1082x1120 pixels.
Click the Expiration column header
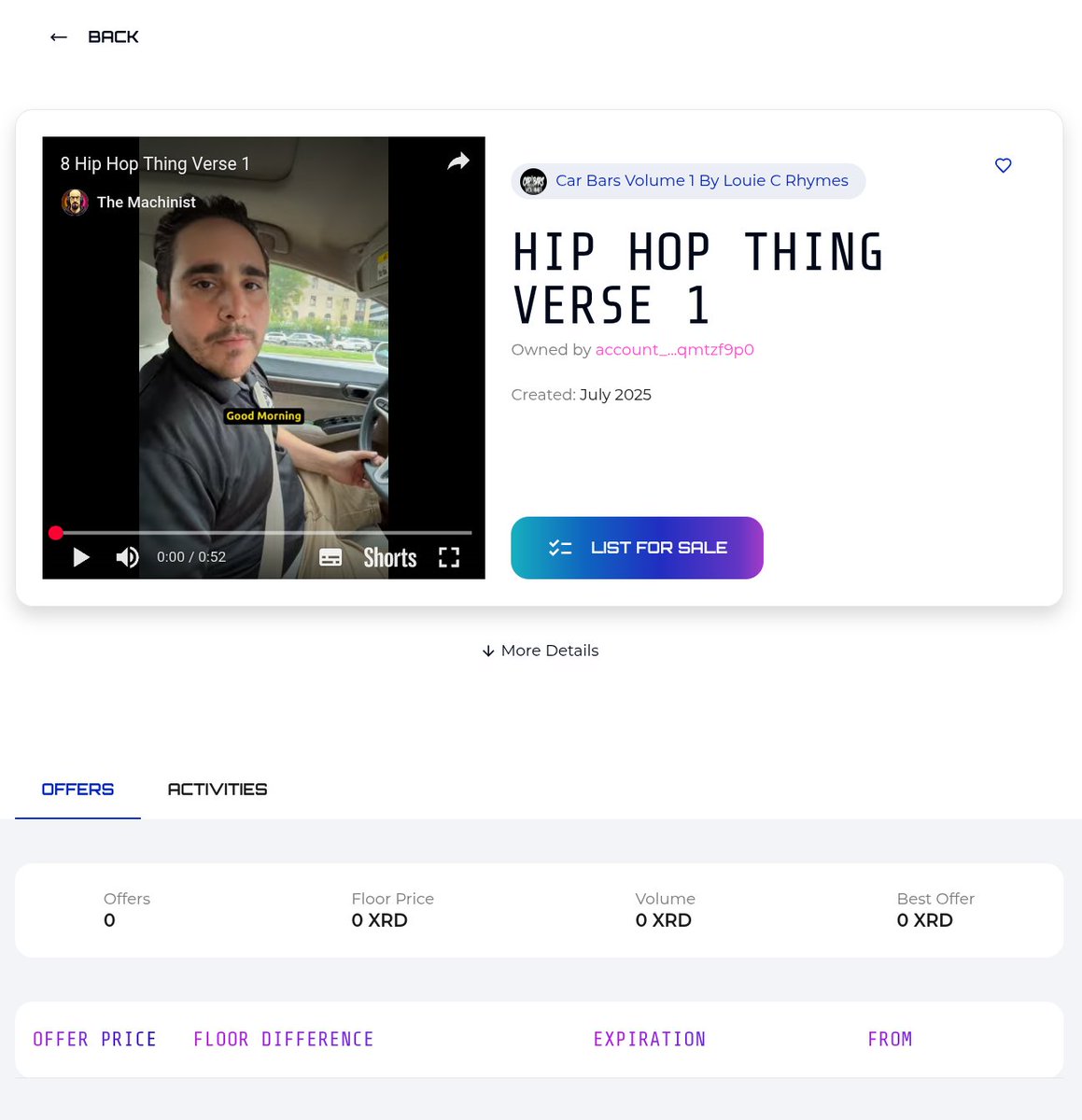(650, 1039)
